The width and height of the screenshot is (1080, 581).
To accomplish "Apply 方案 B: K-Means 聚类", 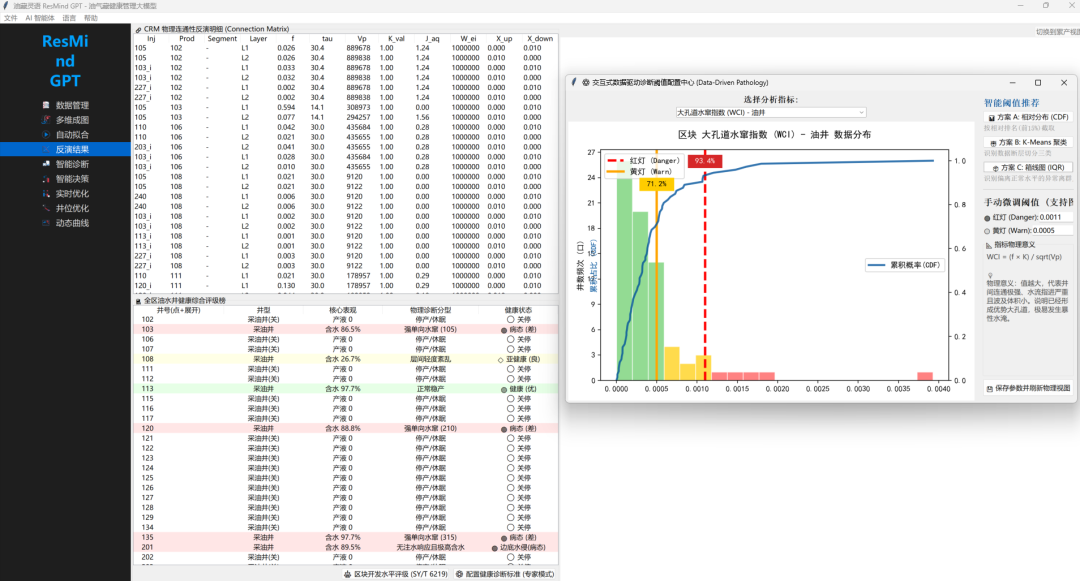I will [1028, 142].
